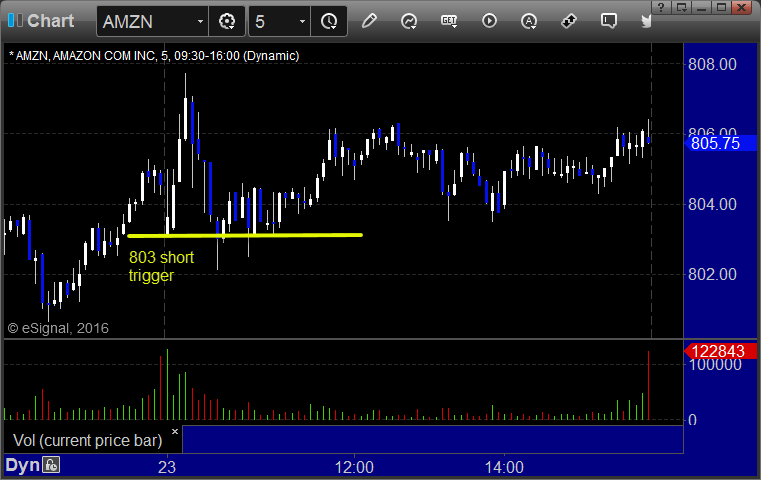Click the 802.00 price axis label
This screenshot has height=480, width=761.
click(712, 274)
